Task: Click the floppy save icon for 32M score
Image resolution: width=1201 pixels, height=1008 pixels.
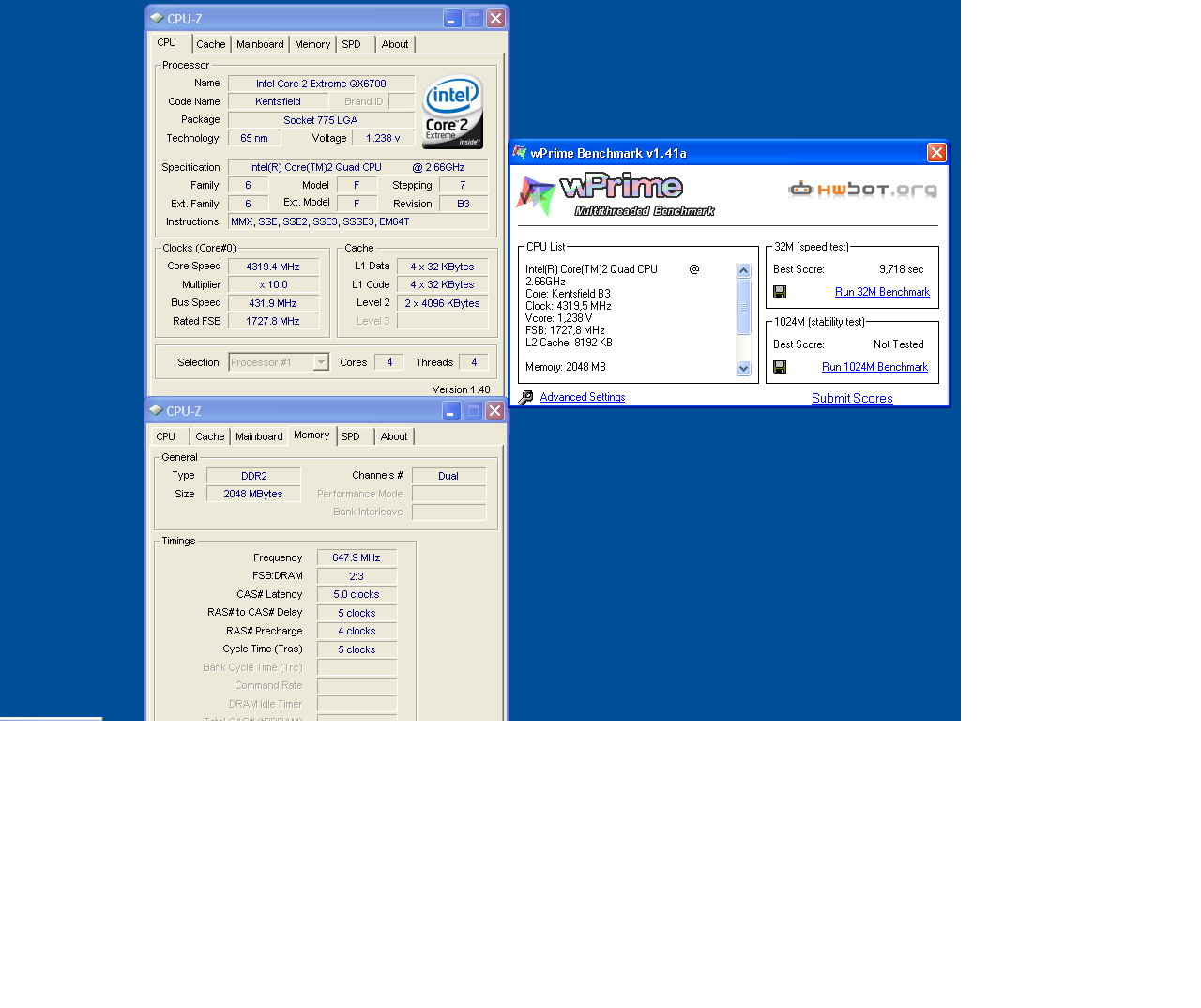Action: tap(780, 292)
